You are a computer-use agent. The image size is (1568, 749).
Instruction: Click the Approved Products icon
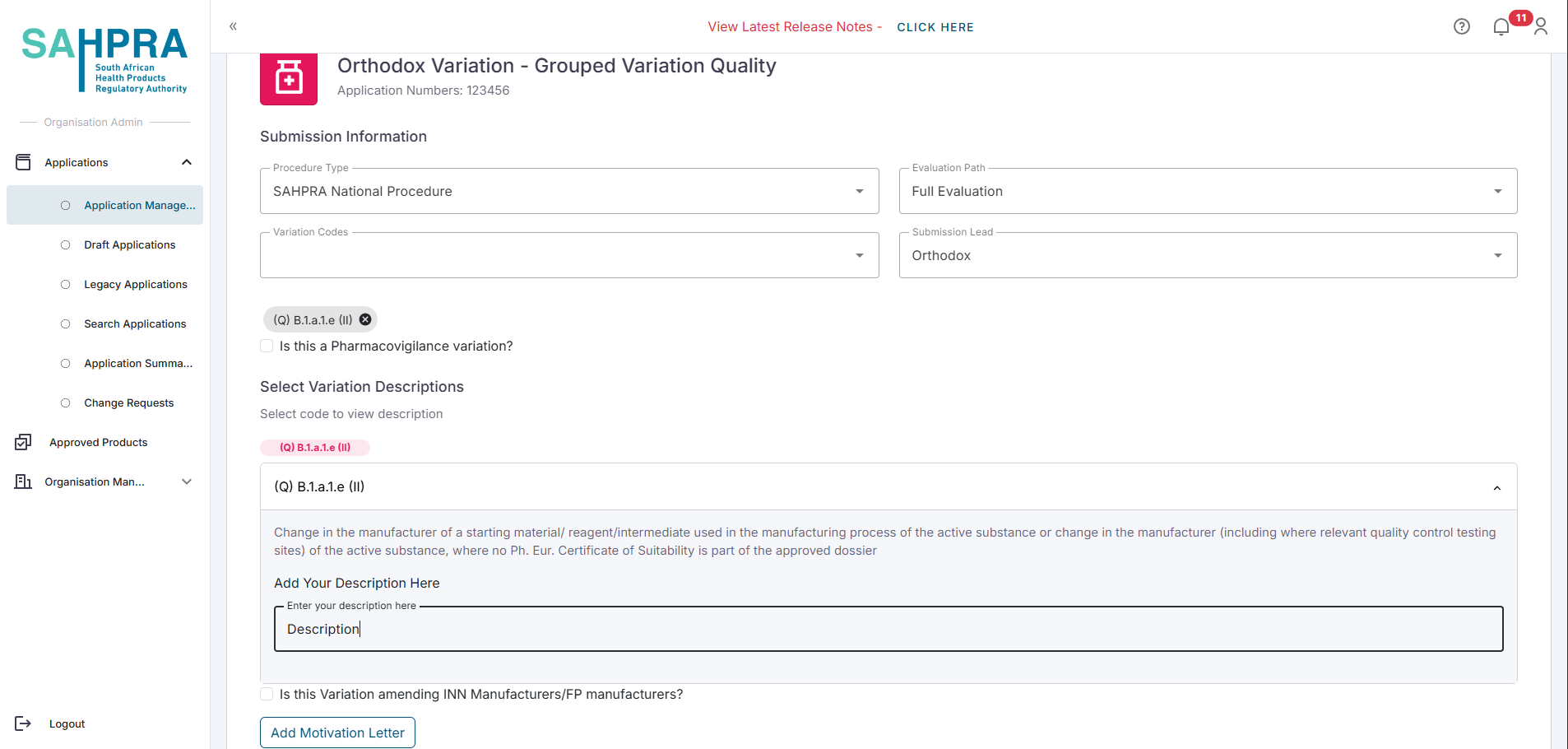tap(23, 442)
